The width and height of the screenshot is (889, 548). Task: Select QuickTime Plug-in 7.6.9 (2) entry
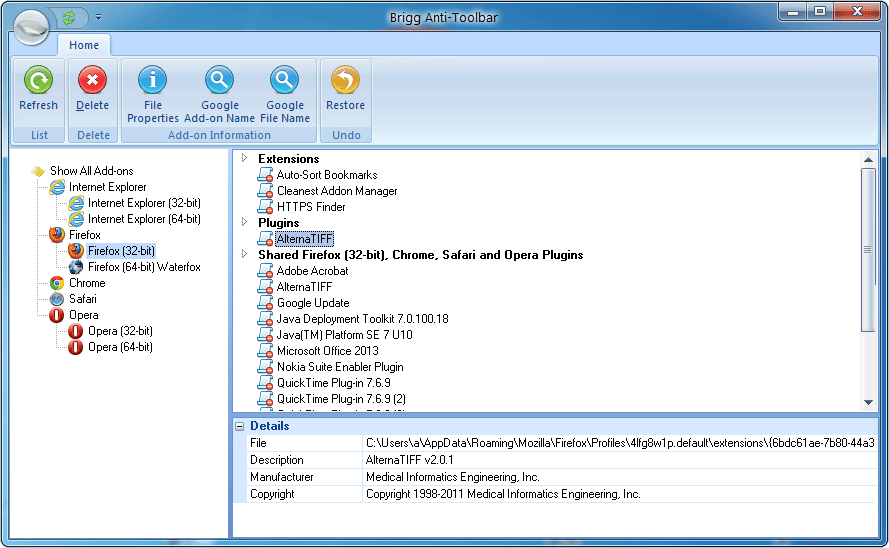point(341,399)
